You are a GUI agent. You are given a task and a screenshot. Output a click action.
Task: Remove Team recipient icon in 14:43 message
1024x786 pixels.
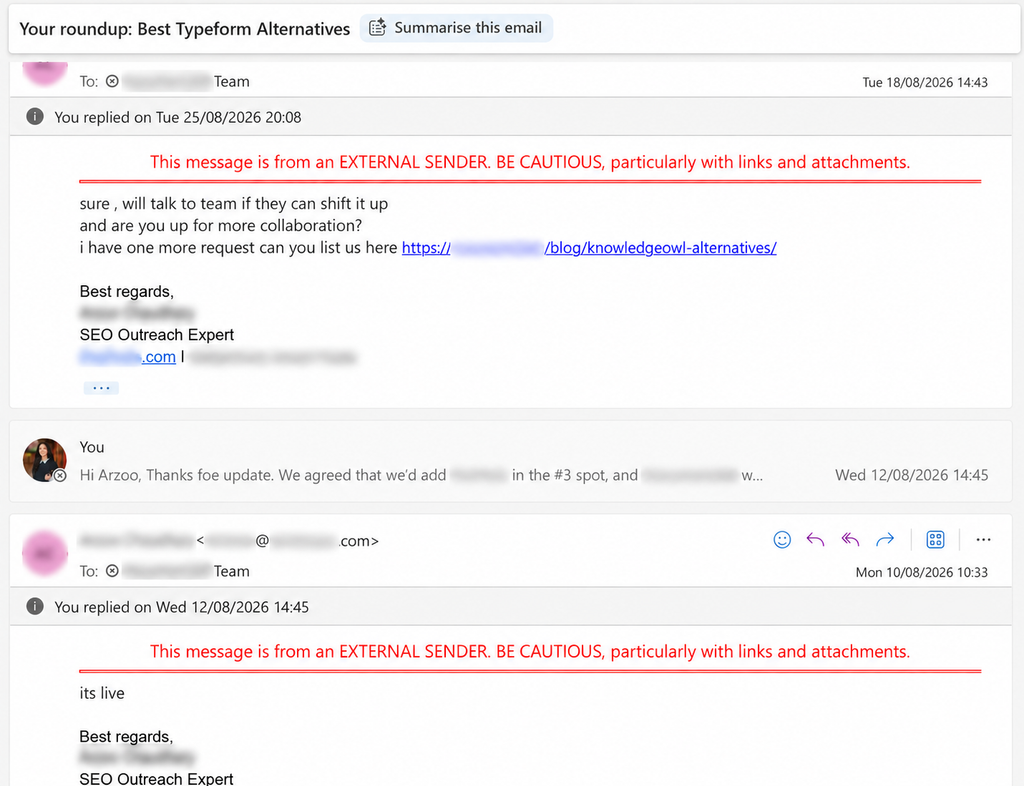112,81
